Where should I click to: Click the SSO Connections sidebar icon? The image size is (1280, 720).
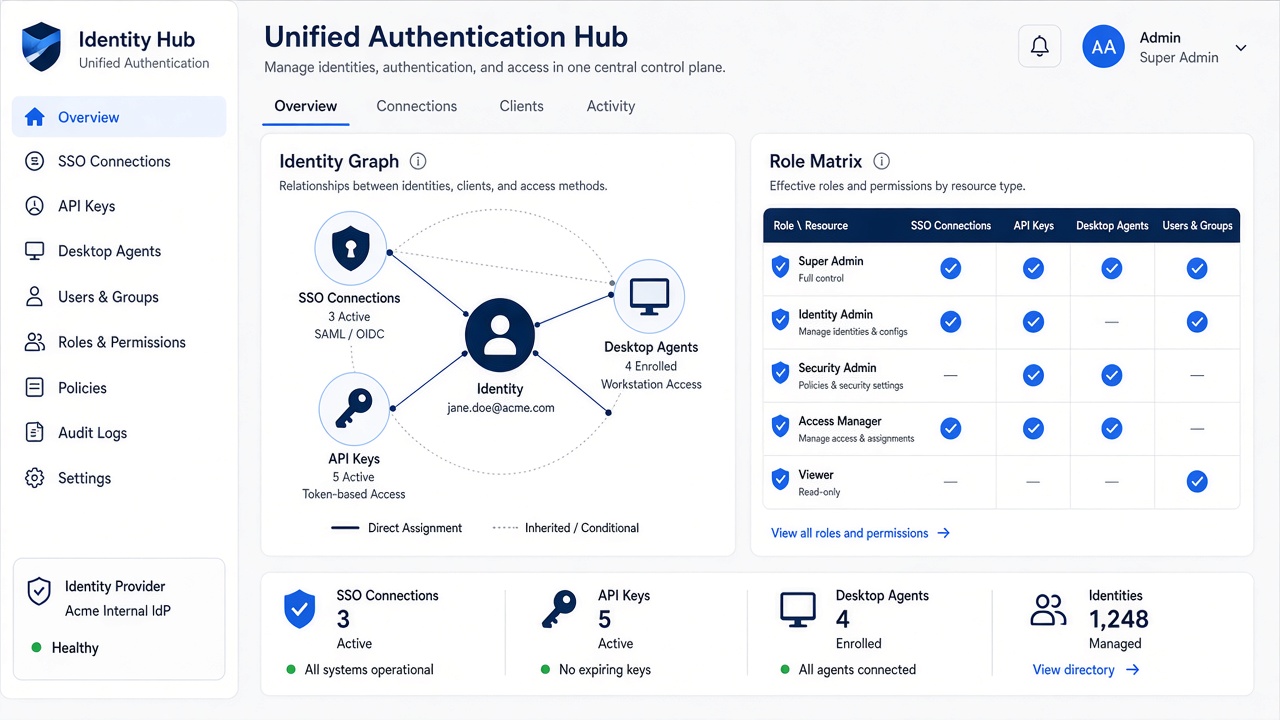[x=35, y=161]
